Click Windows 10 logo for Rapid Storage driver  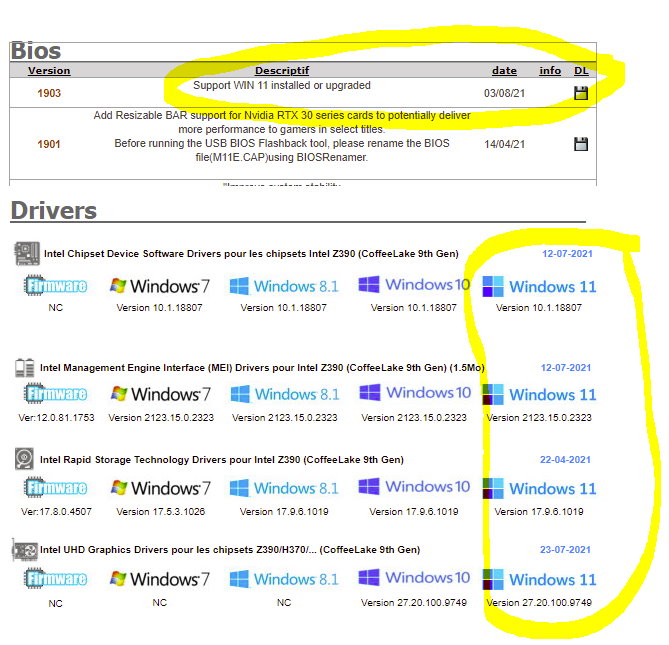pos(414,487)
